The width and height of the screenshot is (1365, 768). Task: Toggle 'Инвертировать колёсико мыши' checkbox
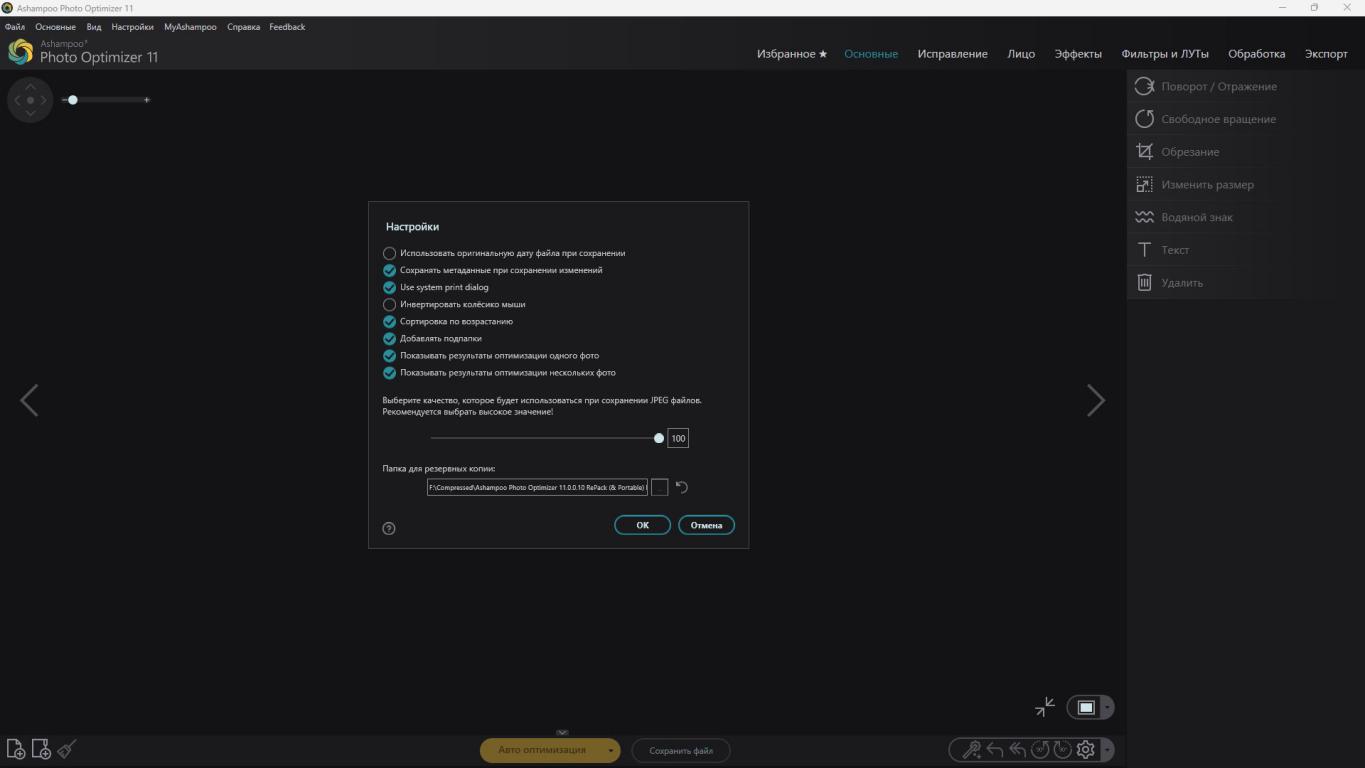click(x=390, y=305)
